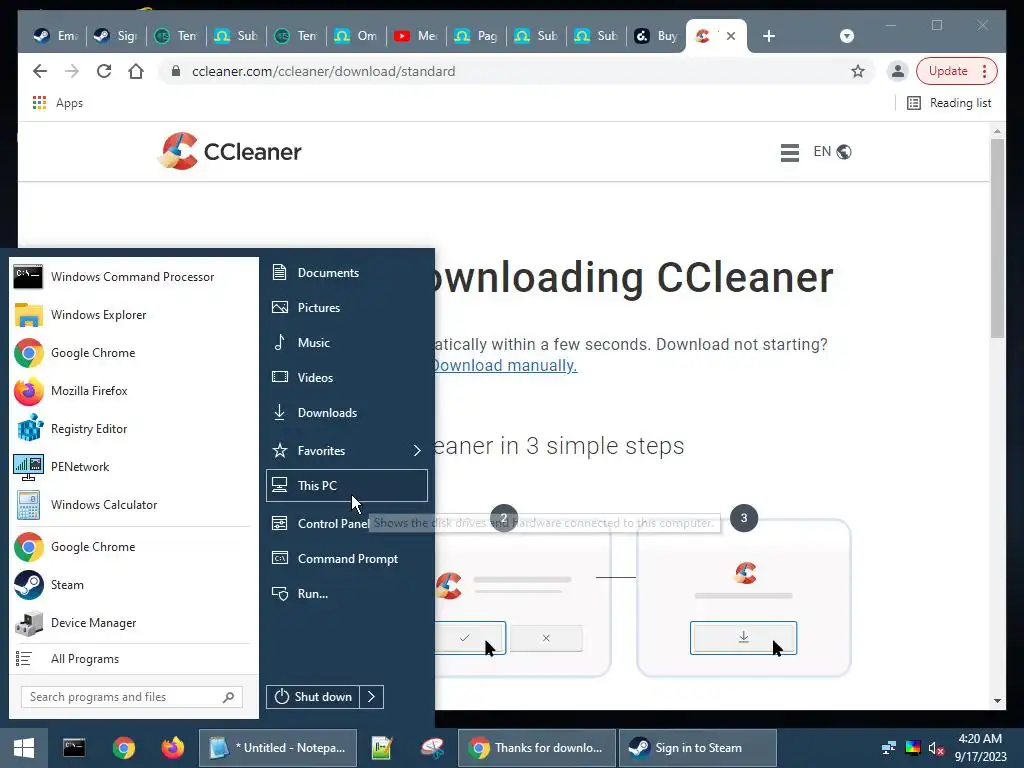The image size is (1024, 768).
Task: Switch to Untitled - Notepad taskbar window
Action: pyautogui.click(x=278, y=748)
